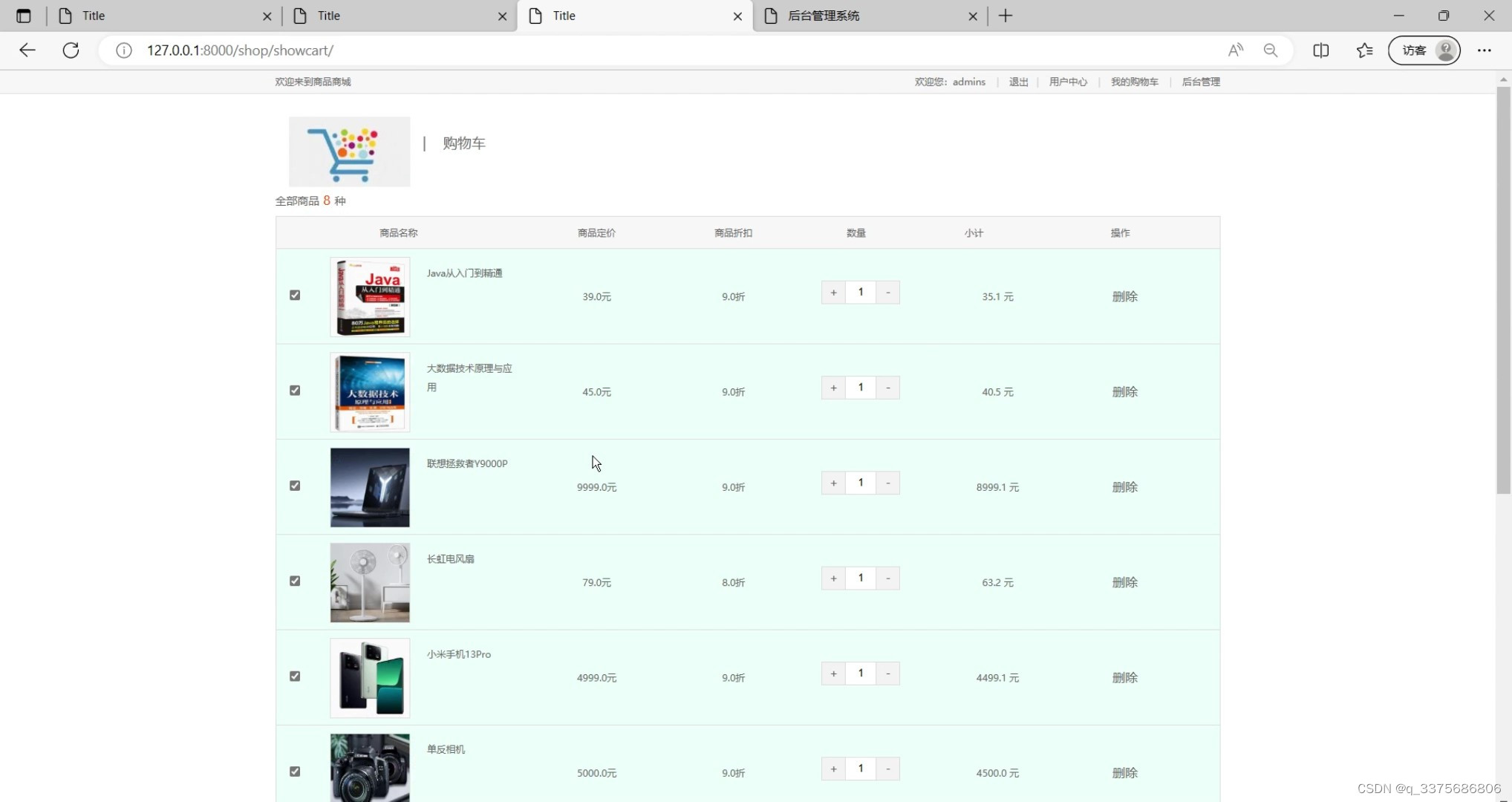Image resolution: width=1512 pixels, height=802 pixels.
Task: Open the read aloud icon
Action: 1235,50
